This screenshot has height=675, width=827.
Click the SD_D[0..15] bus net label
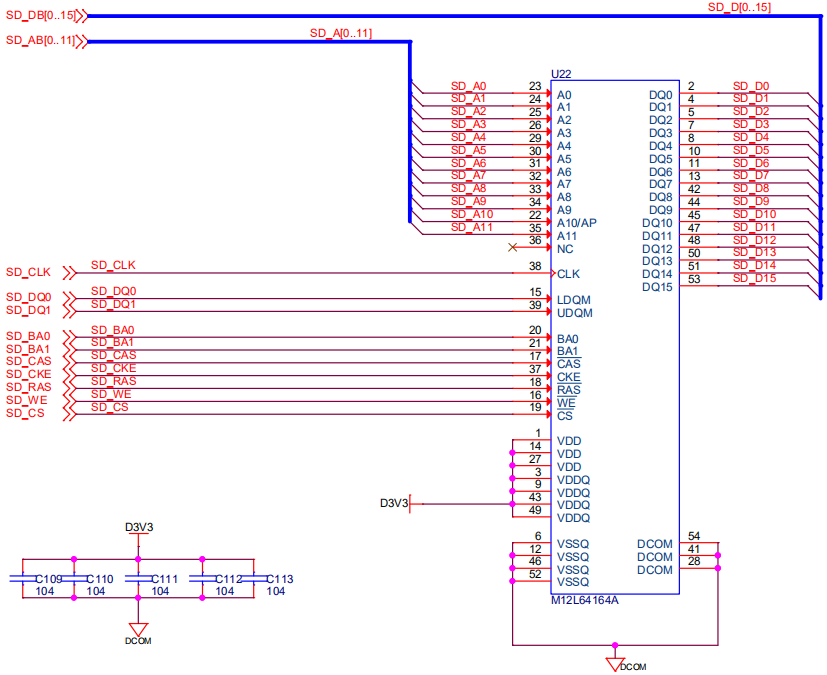[x=738, y=8]
